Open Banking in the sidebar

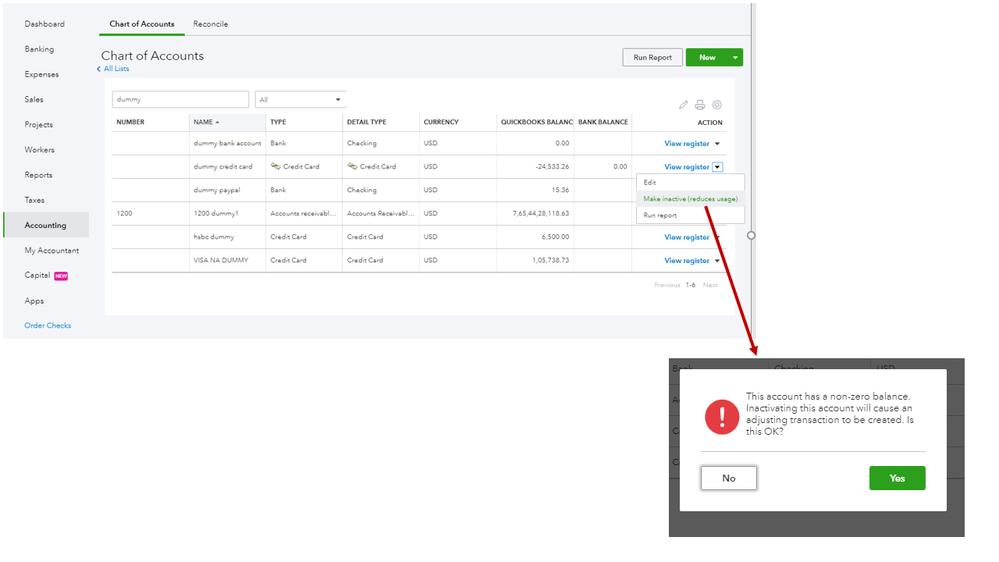click(x=39, y=49)
